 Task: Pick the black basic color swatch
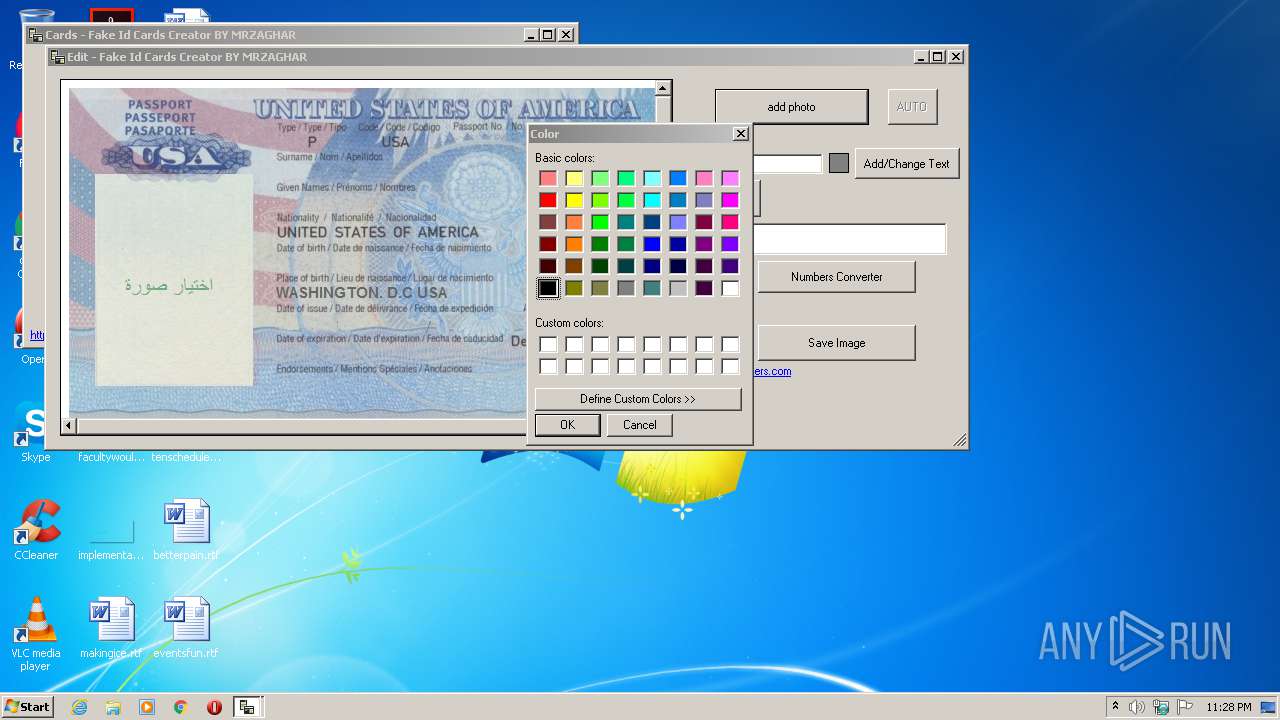(548, 288)
